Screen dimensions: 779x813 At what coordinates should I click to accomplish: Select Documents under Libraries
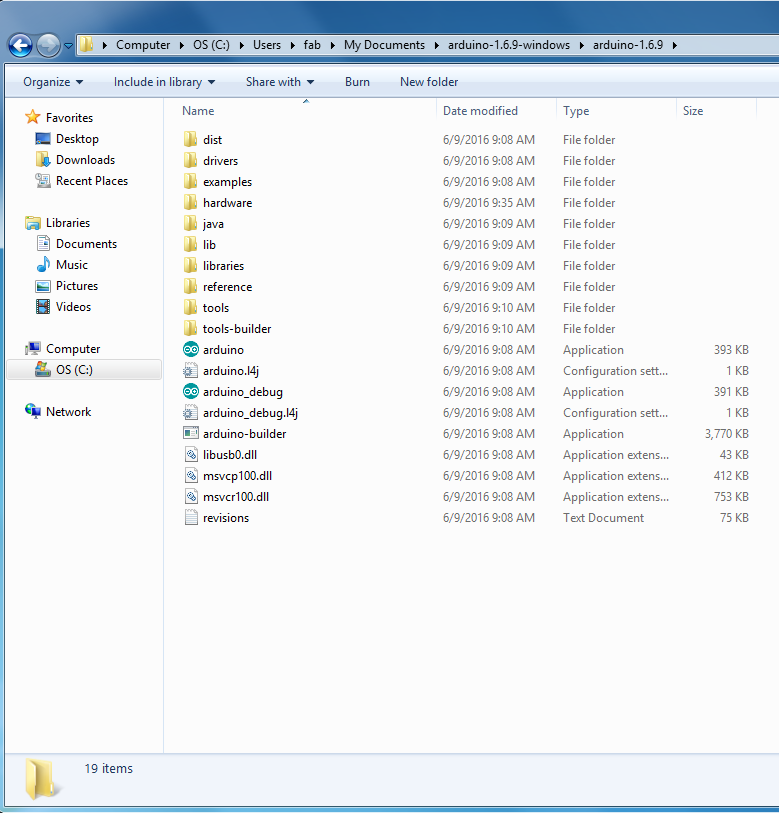[x=86, y=244]
